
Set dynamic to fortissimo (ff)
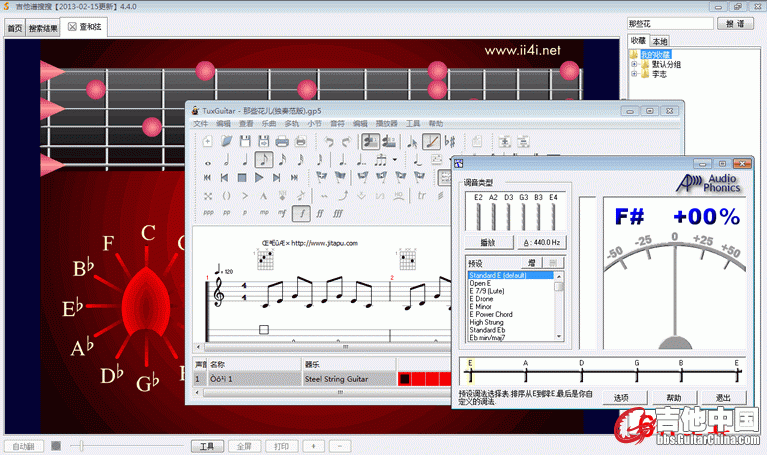(319, 213)
